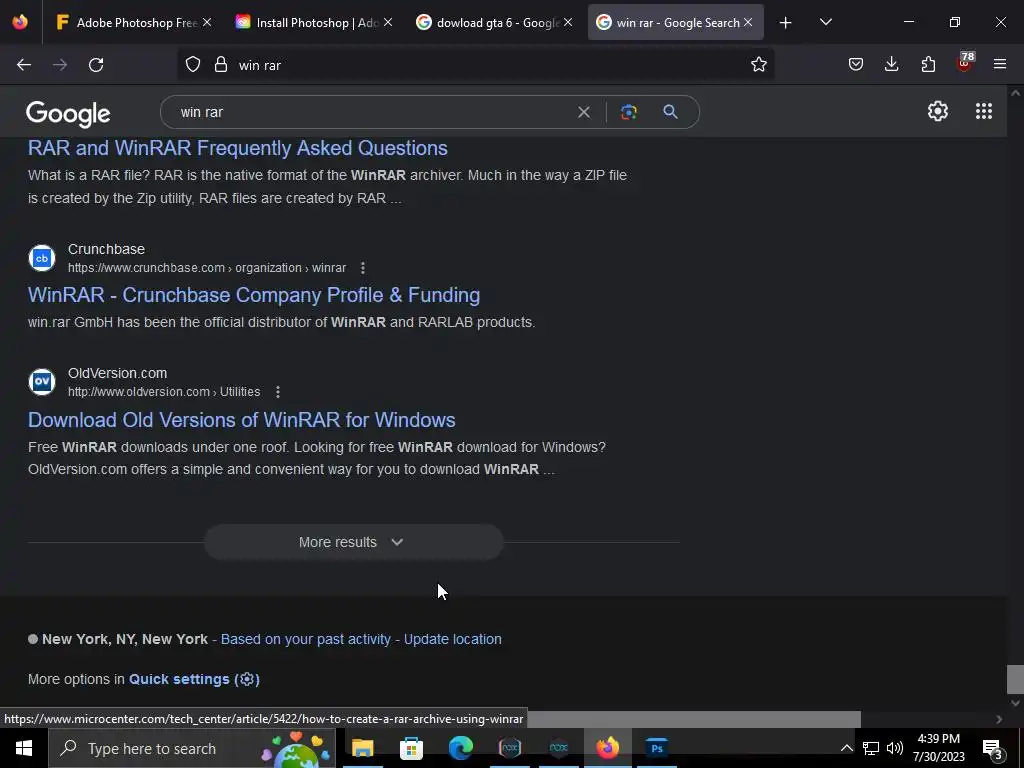Open Microsoft Edge from the taskbar
The width and height of the screenshot is (1024, 768).
point(460,748)
